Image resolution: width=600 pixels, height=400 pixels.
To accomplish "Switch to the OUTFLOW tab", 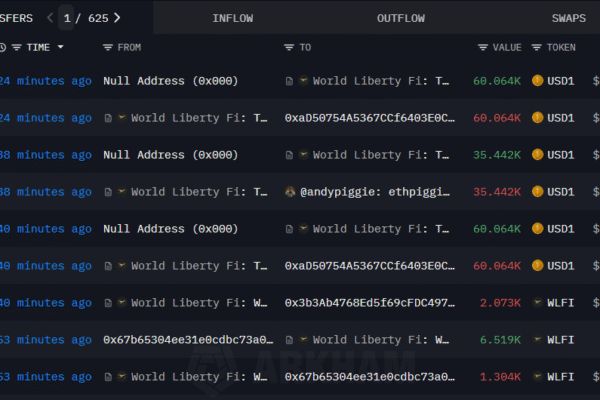I will click(x=400, y=18).
